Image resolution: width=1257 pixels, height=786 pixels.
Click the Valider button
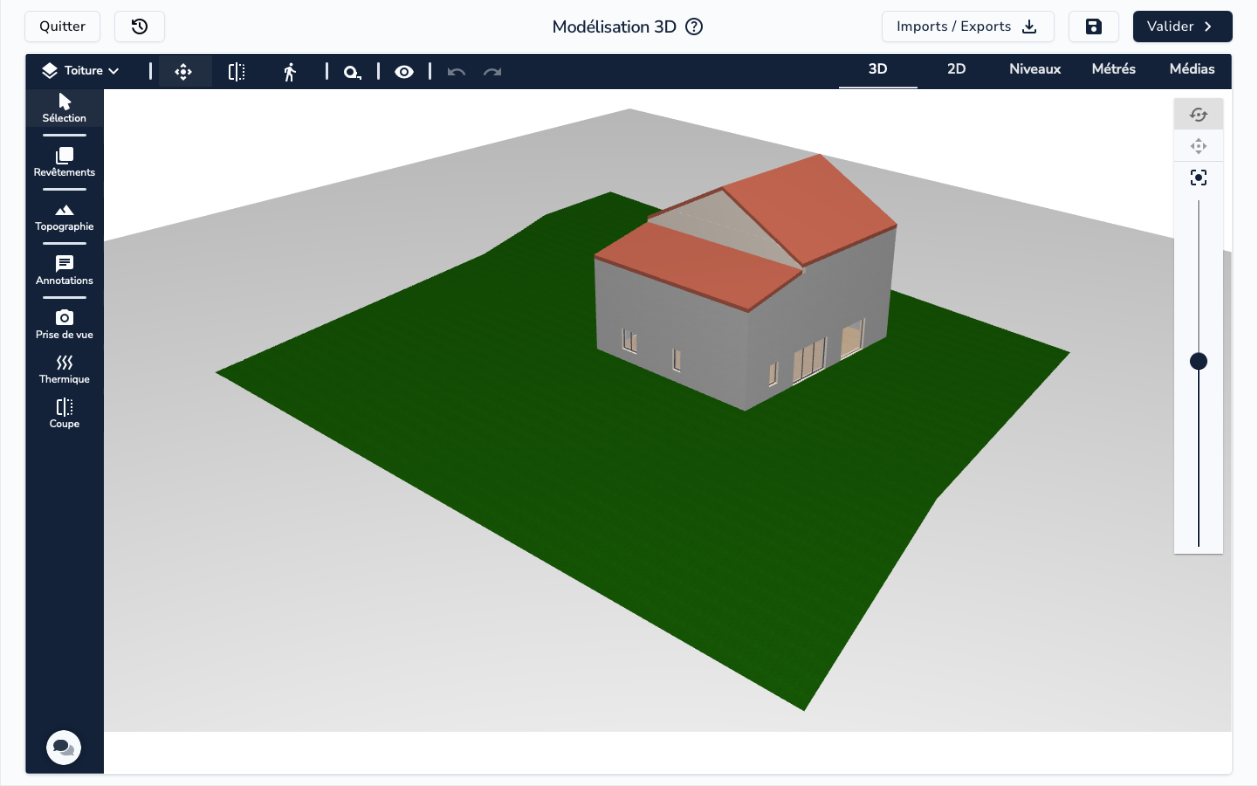[1181, 27]
